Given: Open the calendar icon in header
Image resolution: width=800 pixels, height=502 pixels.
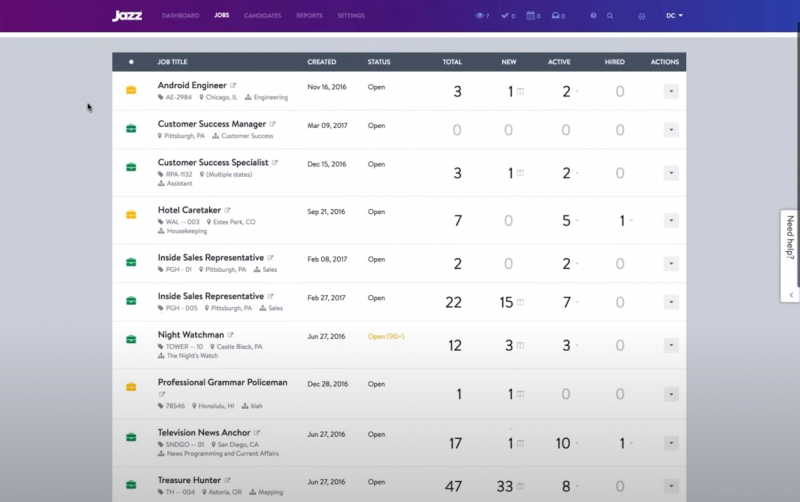Looking at the screenshot, I should (531, 16).
